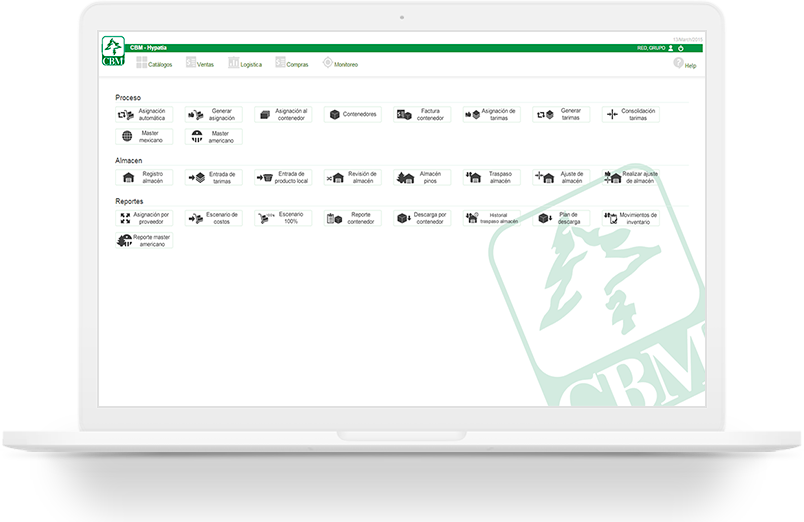Open Traspaso almacén
804x522 pixels.
pyautogui.click(x=492, y=177)
